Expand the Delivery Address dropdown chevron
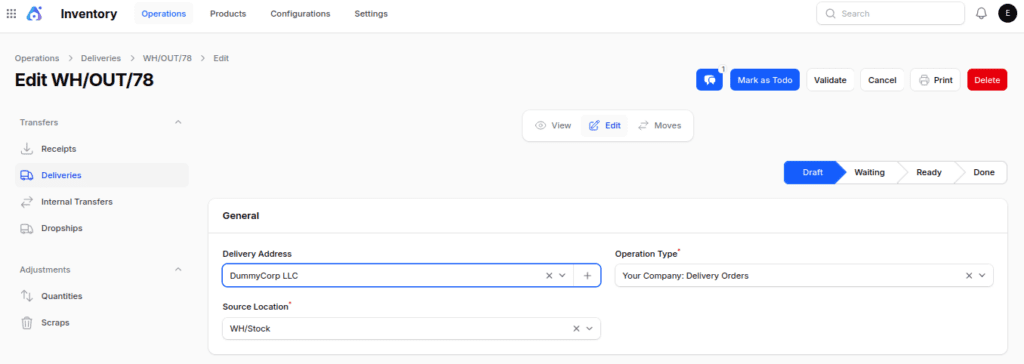The width and height of the screenshot is (1024, 364). point(562,276)
